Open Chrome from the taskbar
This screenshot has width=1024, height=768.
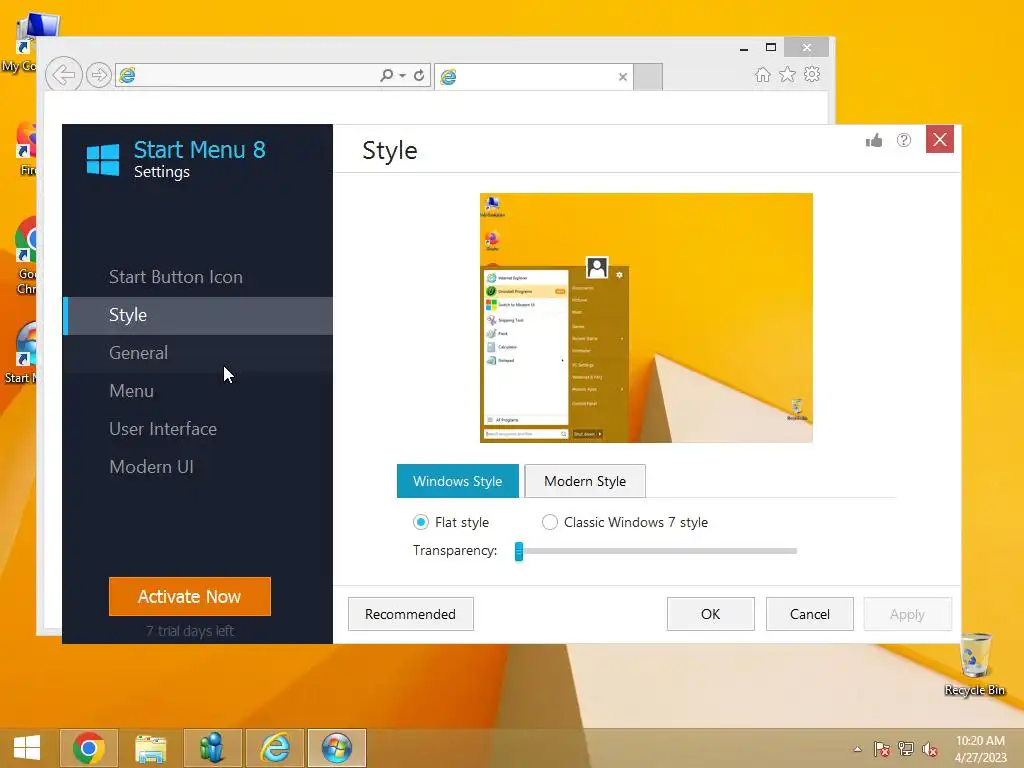(x=89, y=748)
